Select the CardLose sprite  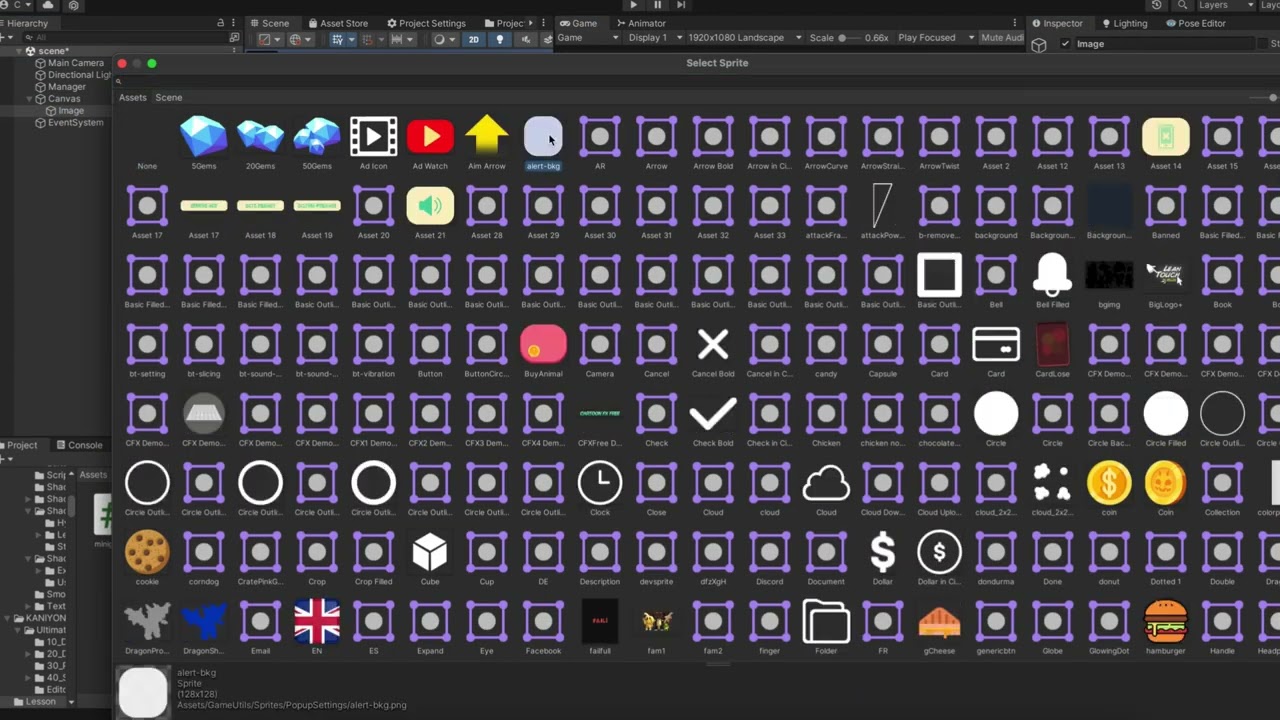[1052, 344]
